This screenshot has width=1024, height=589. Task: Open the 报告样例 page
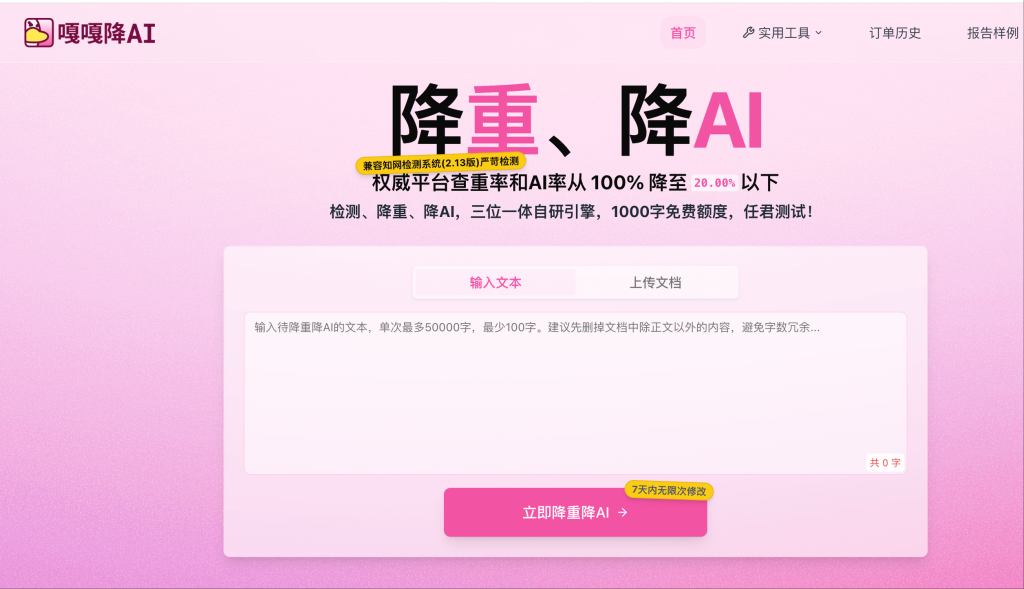[x=993, y=33]
